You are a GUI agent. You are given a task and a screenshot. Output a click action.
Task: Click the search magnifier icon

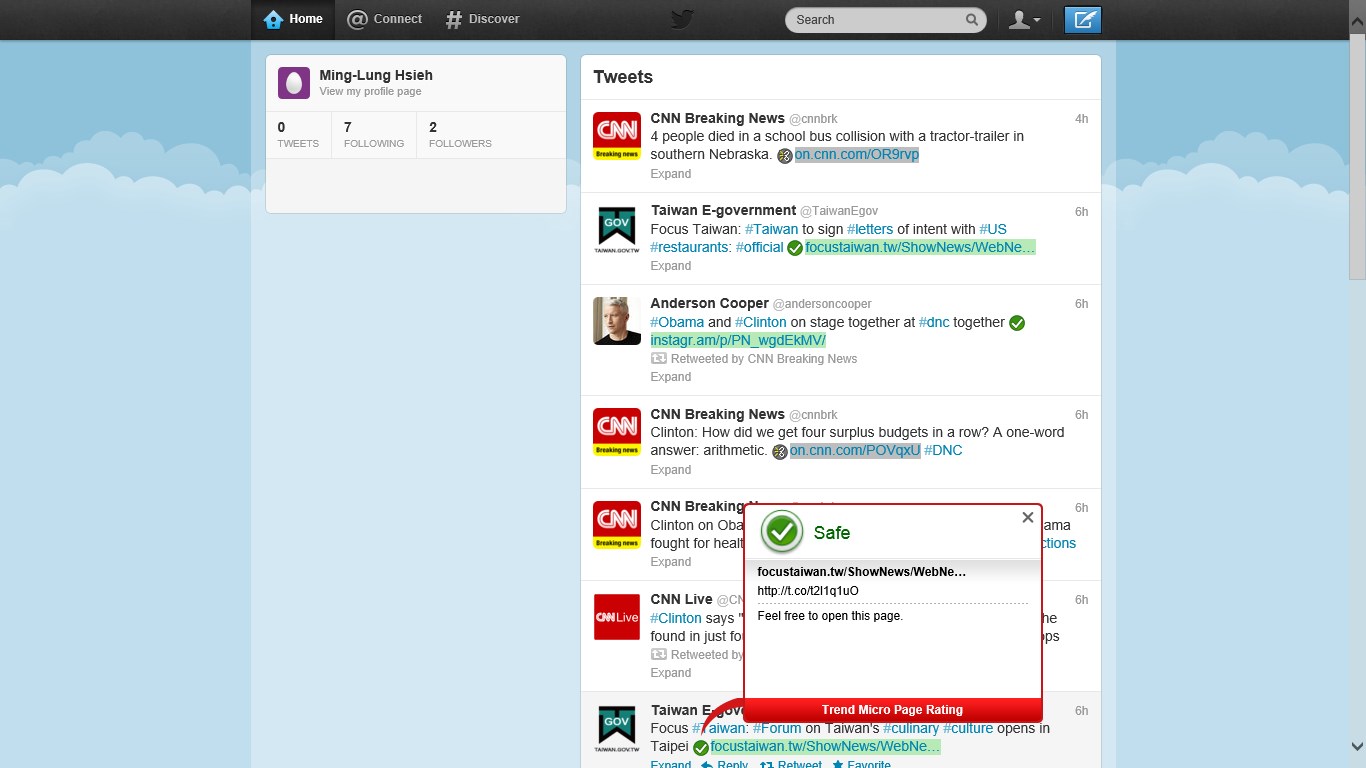pos(972,19)
